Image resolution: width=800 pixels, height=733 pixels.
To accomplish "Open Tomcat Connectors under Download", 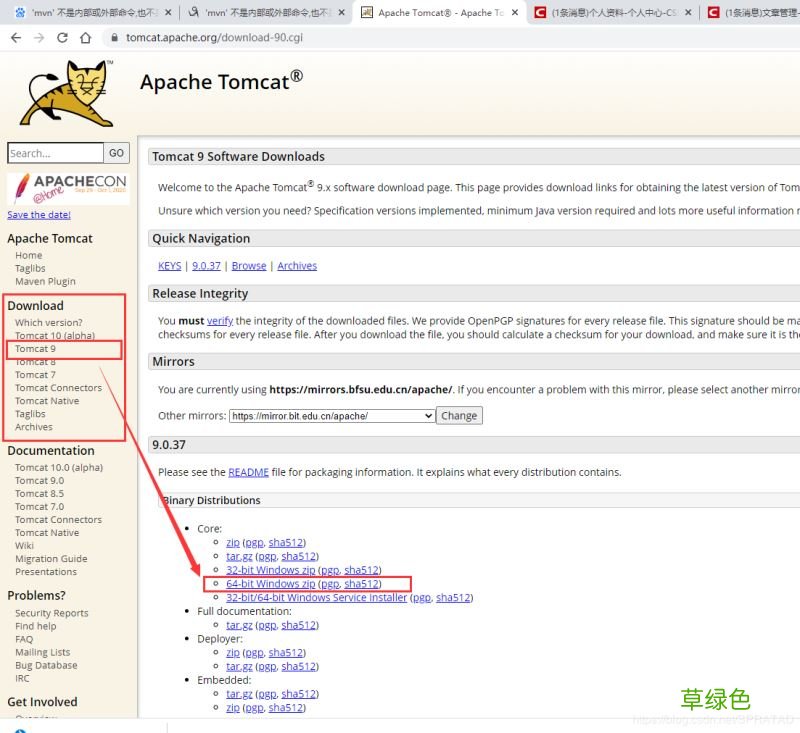I will (x=58, y=388).
